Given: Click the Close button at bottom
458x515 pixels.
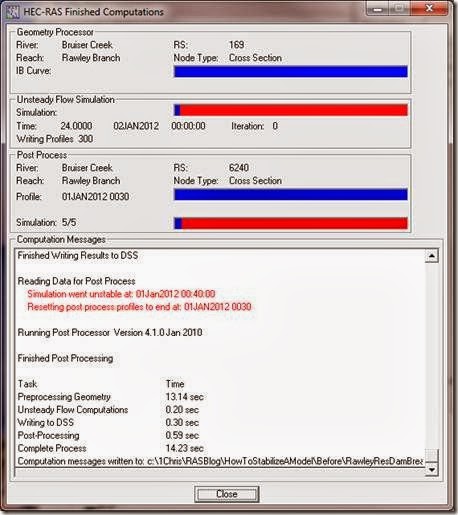Looking at the screenshot, I should (x=227, y=494).
